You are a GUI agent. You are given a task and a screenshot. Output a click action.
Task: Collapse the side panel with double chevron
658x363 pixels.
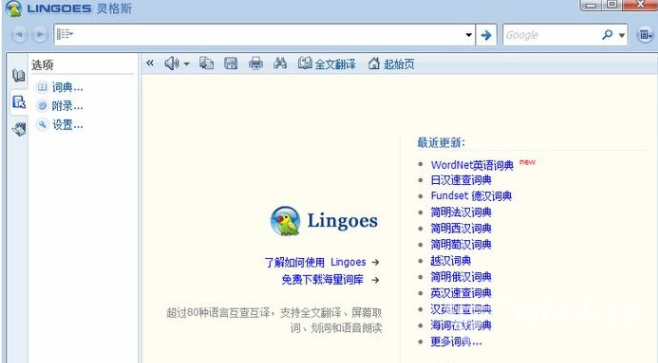click(150, 63)
